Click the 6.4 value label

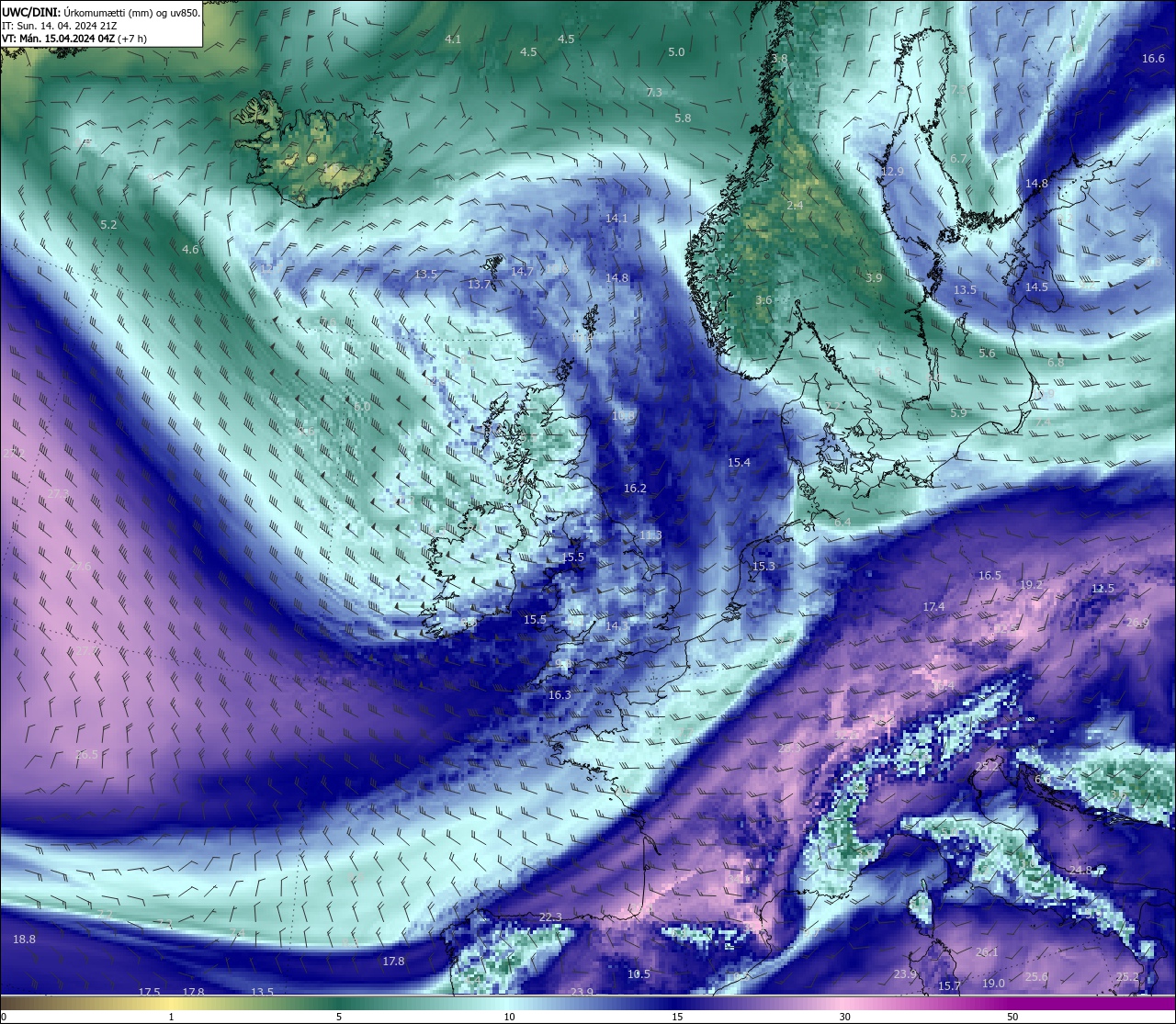point(842,523)
